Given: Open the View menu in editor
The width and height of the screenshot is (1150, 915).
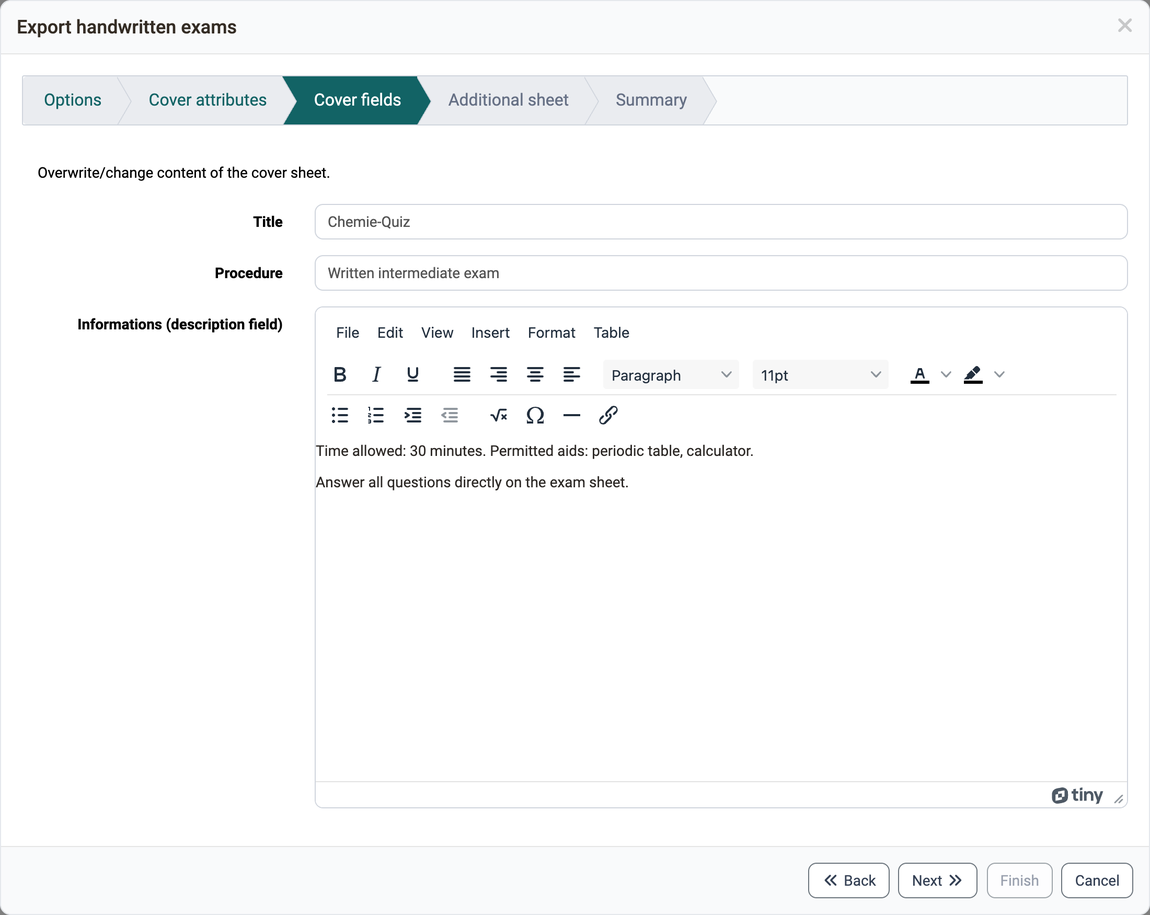Looking at the screenshot, I should tap(437, 333).
